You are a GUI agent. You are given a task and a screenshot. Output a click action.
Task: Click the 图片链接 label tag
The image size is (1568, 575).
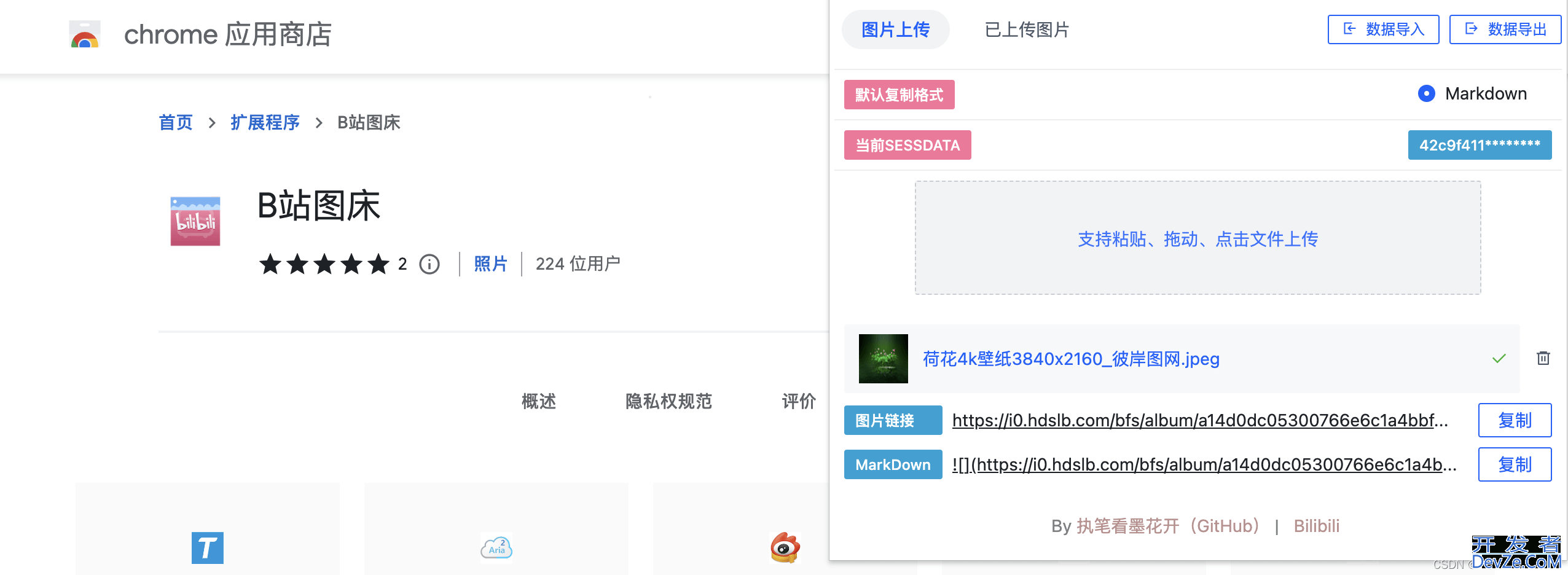893,420
